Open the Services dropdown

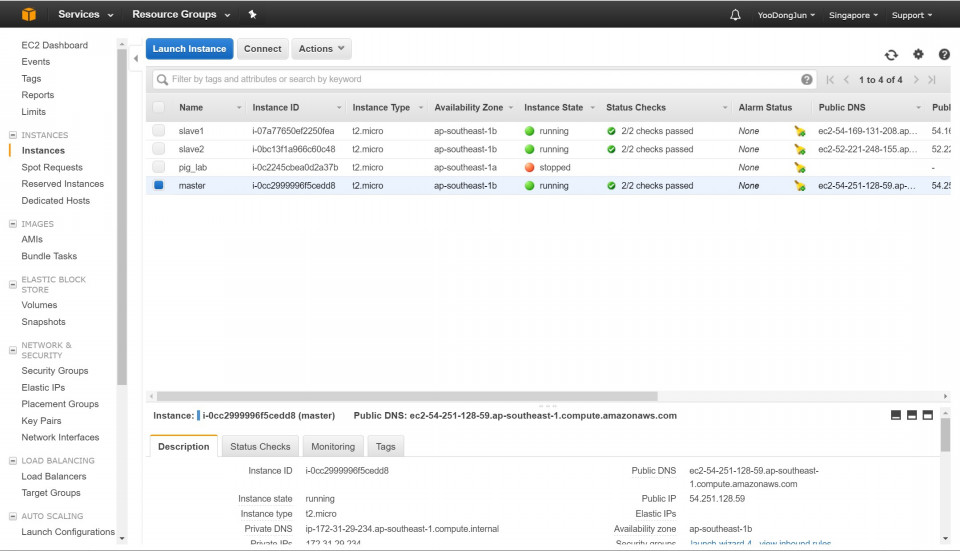[x=86, y=14]
